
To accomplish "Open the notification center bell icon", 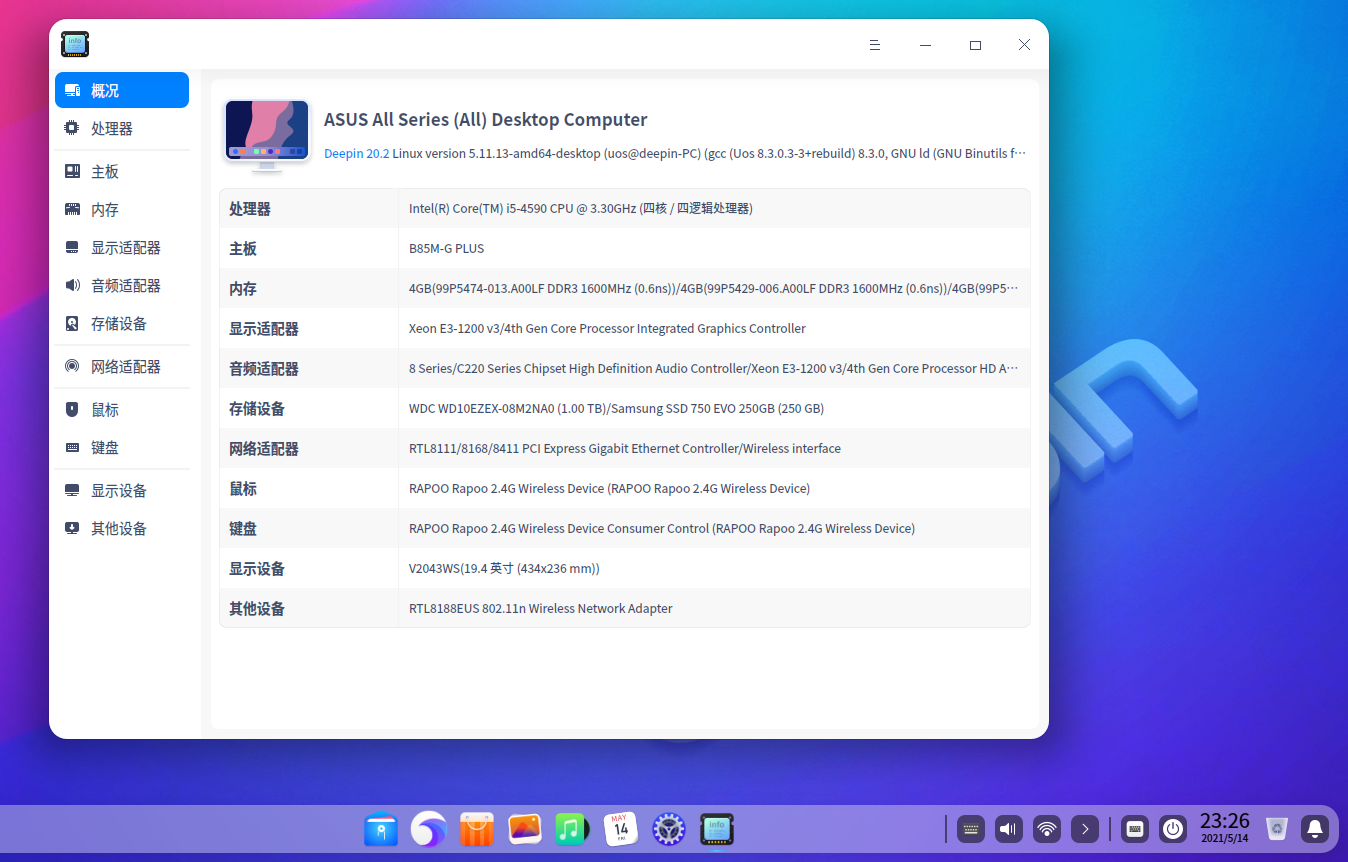I will pos(1316,829).
